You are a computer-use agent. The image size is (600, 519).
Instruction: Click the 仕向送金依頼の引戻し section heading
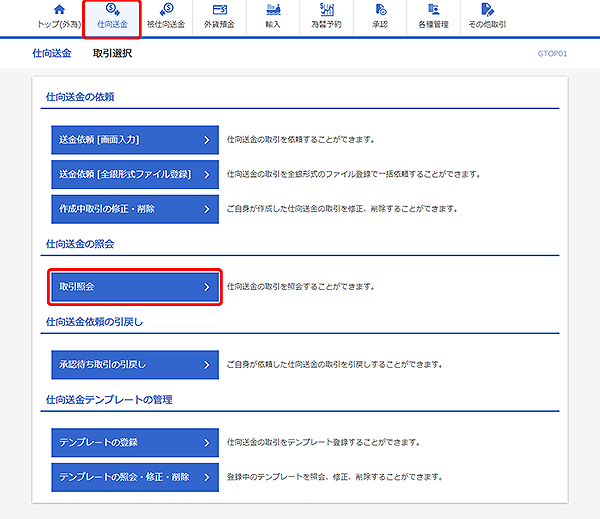(x=95, y=322)
